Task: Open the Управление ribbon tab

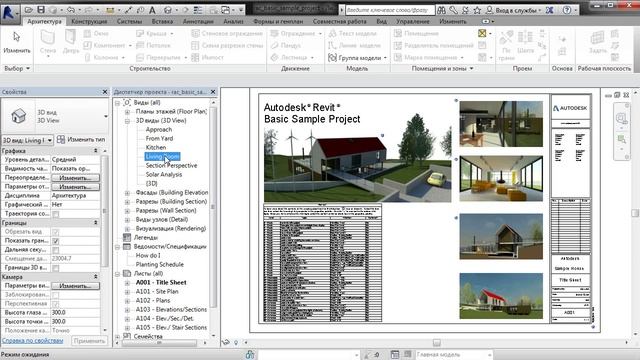Action: [413, 21]
